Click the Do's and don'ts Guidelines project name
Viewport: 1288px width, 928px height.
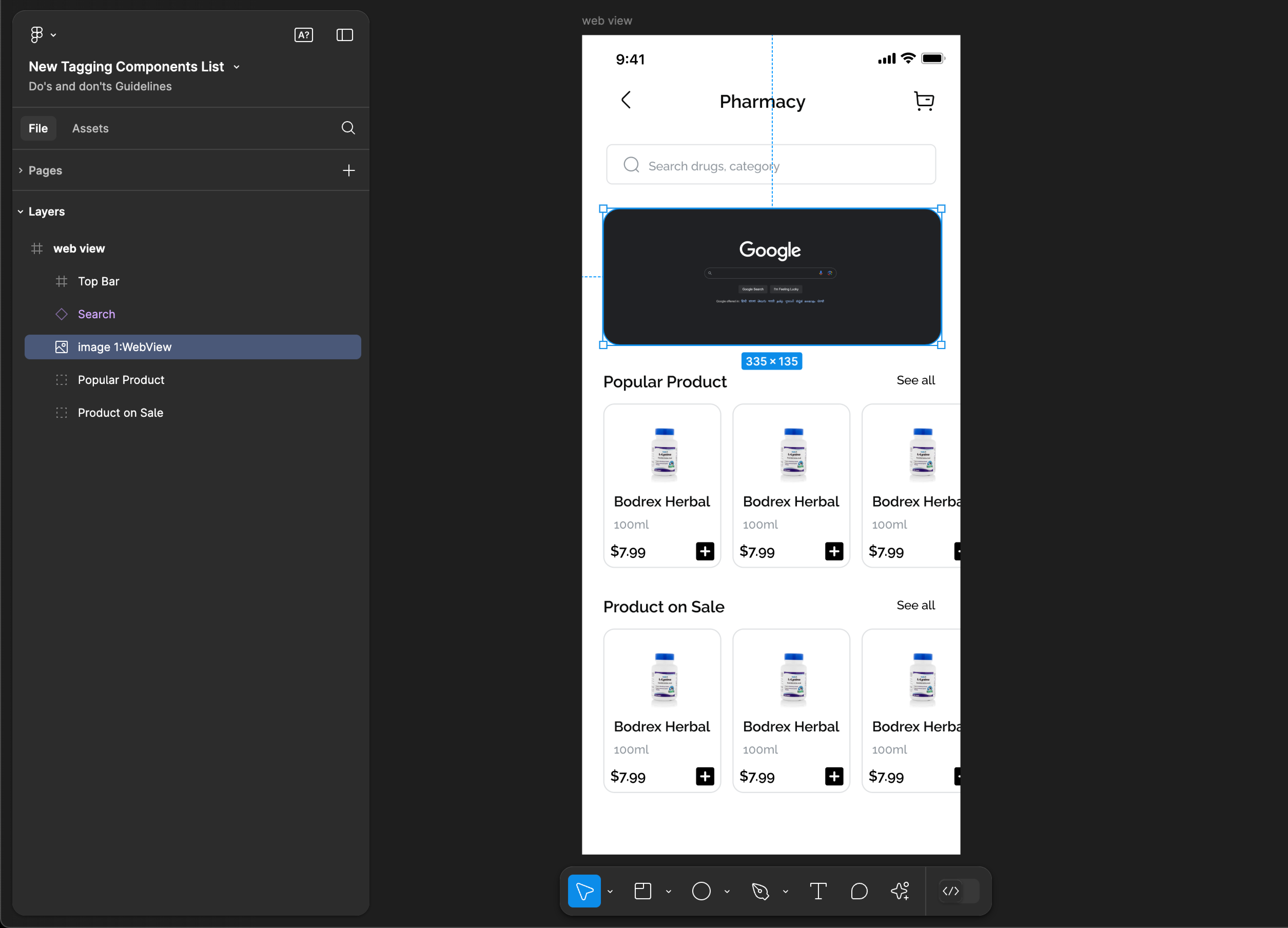[x=100, y=86]
